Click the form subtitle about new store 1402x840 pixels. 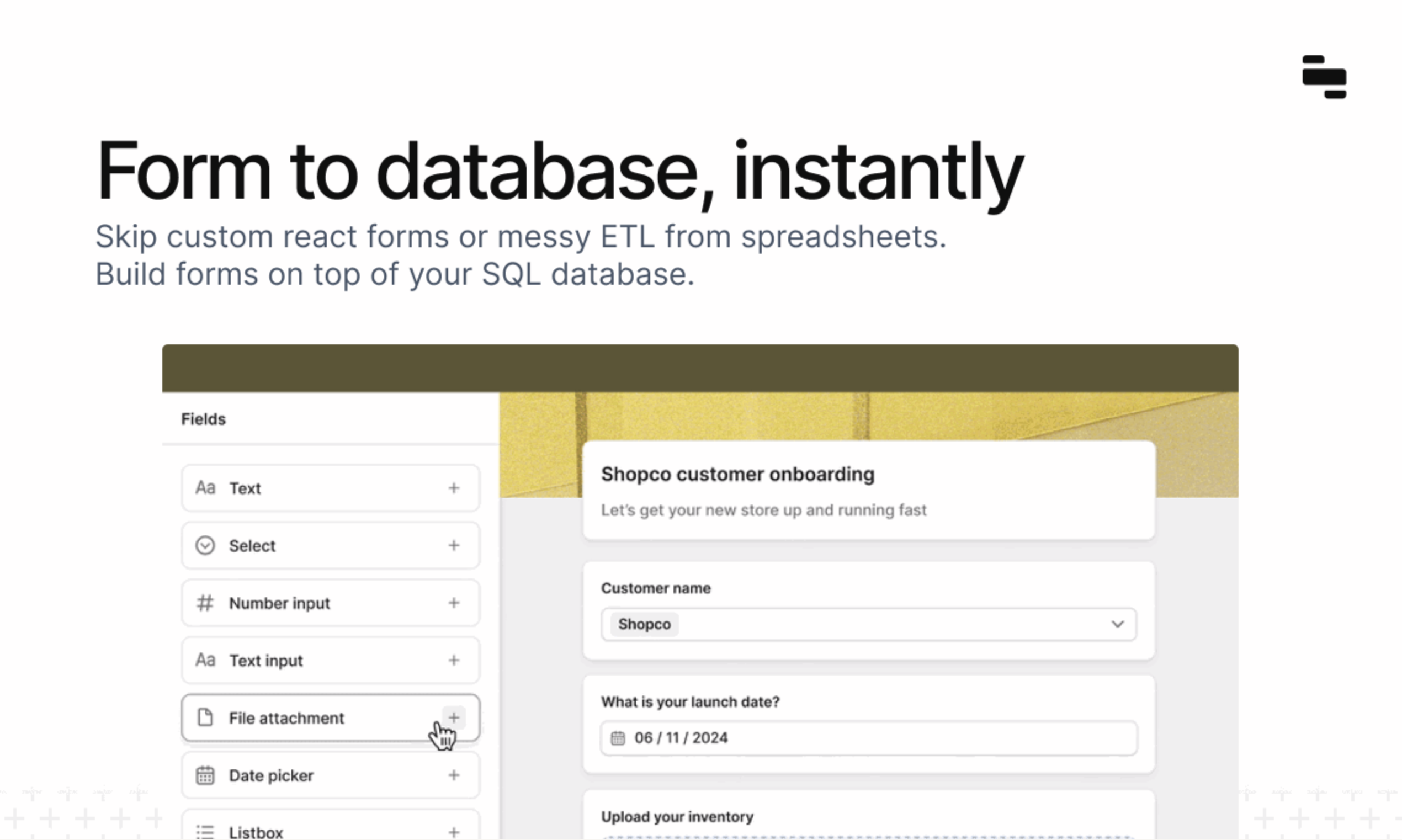point(763,511)
